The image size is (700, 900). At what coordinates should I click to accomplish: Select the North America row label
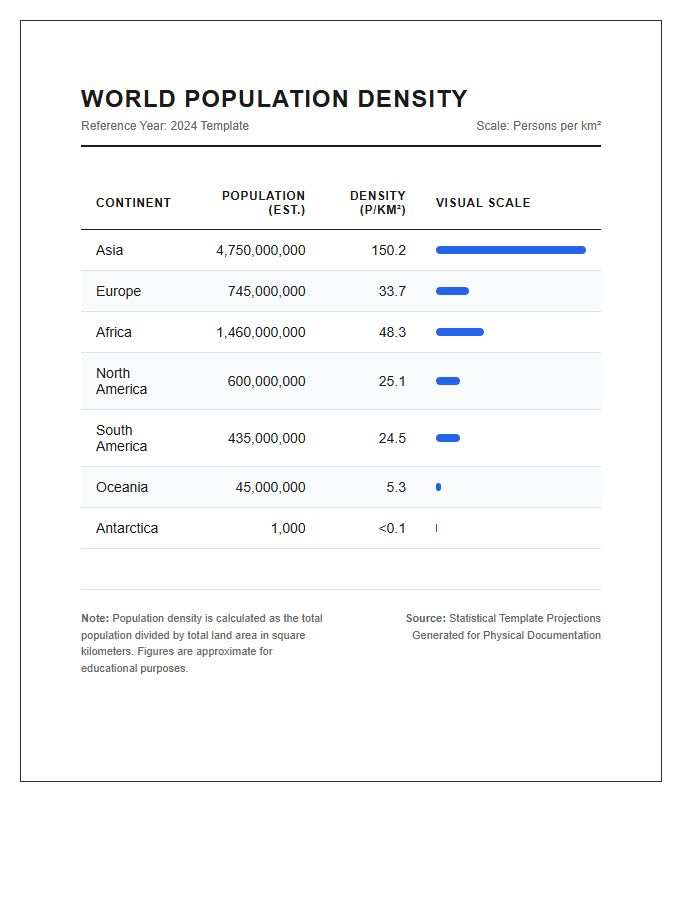pos(122,381)
